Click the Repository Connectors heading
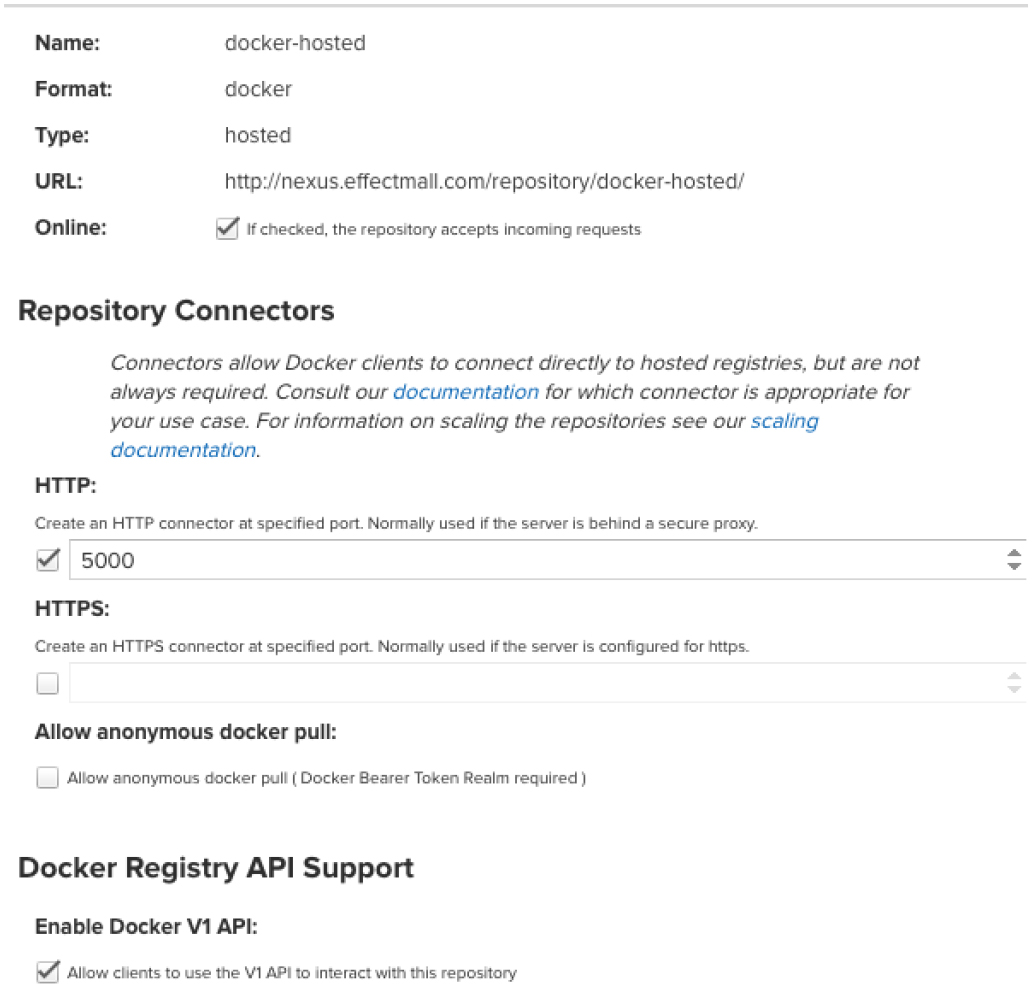This screenshot has width=1036, height=988. click(x=176, y=311)
